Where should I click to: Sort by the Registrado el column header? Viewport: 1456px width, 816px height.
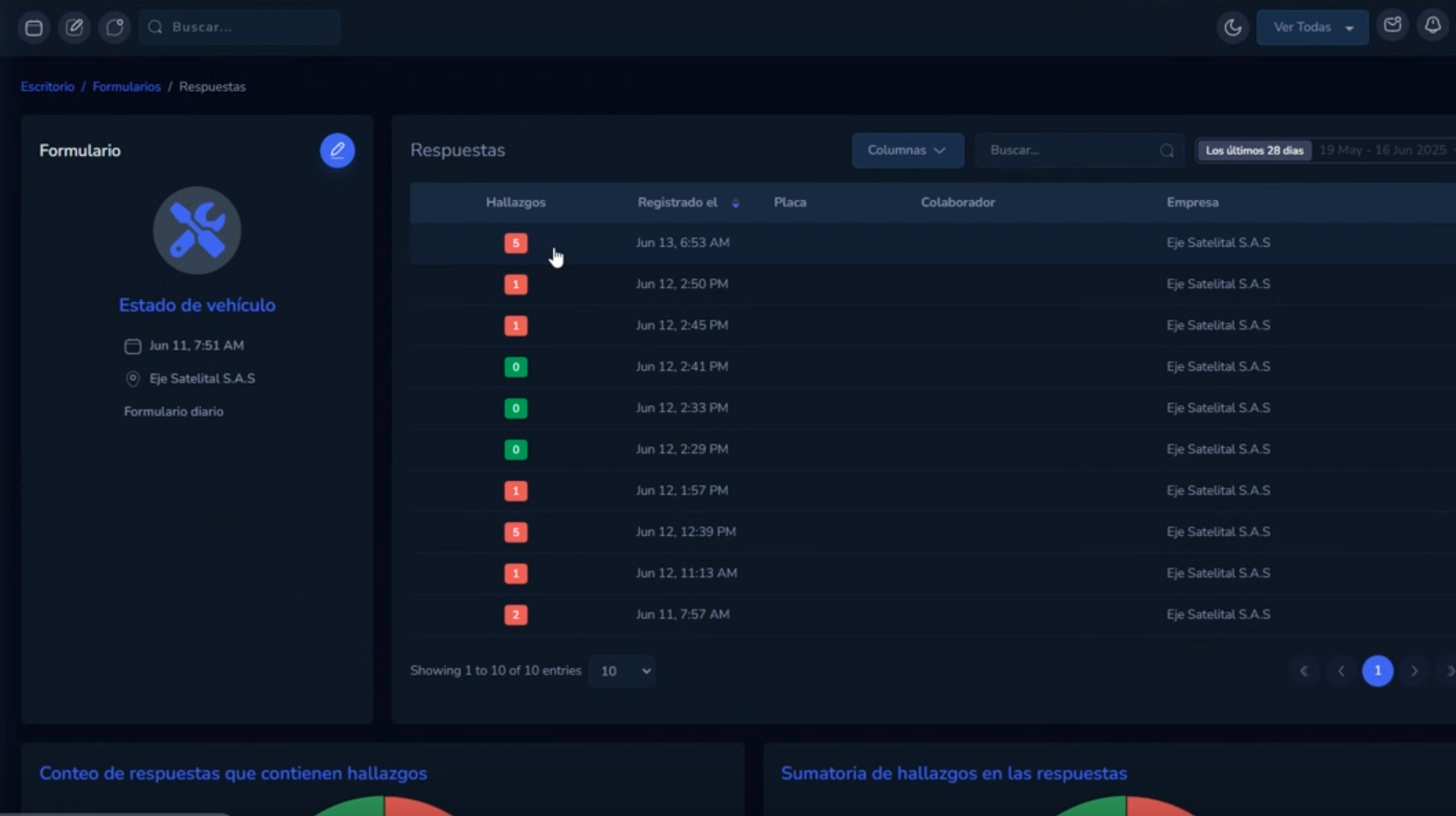tap(678, 202)
